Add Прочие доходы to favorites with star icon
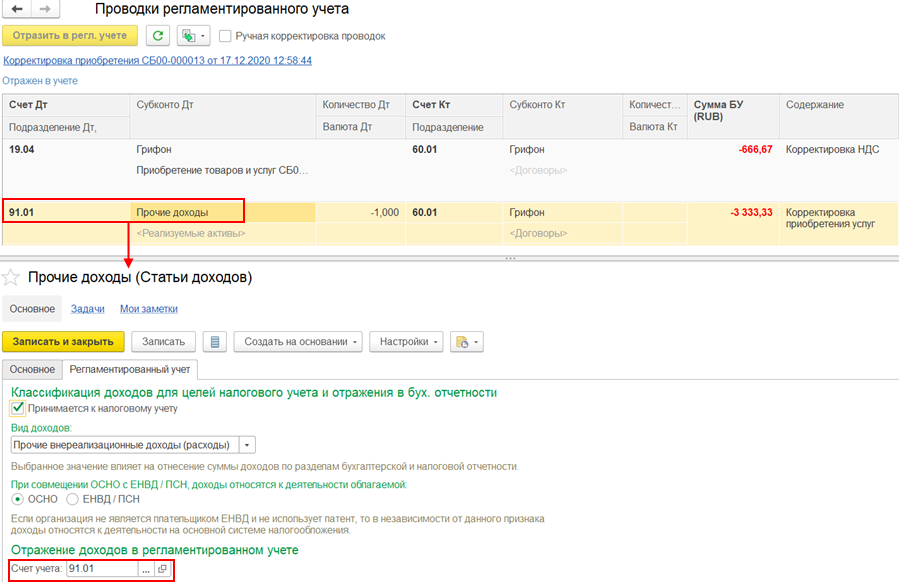This screenshot has width=899, height=583. pos(11,278)
